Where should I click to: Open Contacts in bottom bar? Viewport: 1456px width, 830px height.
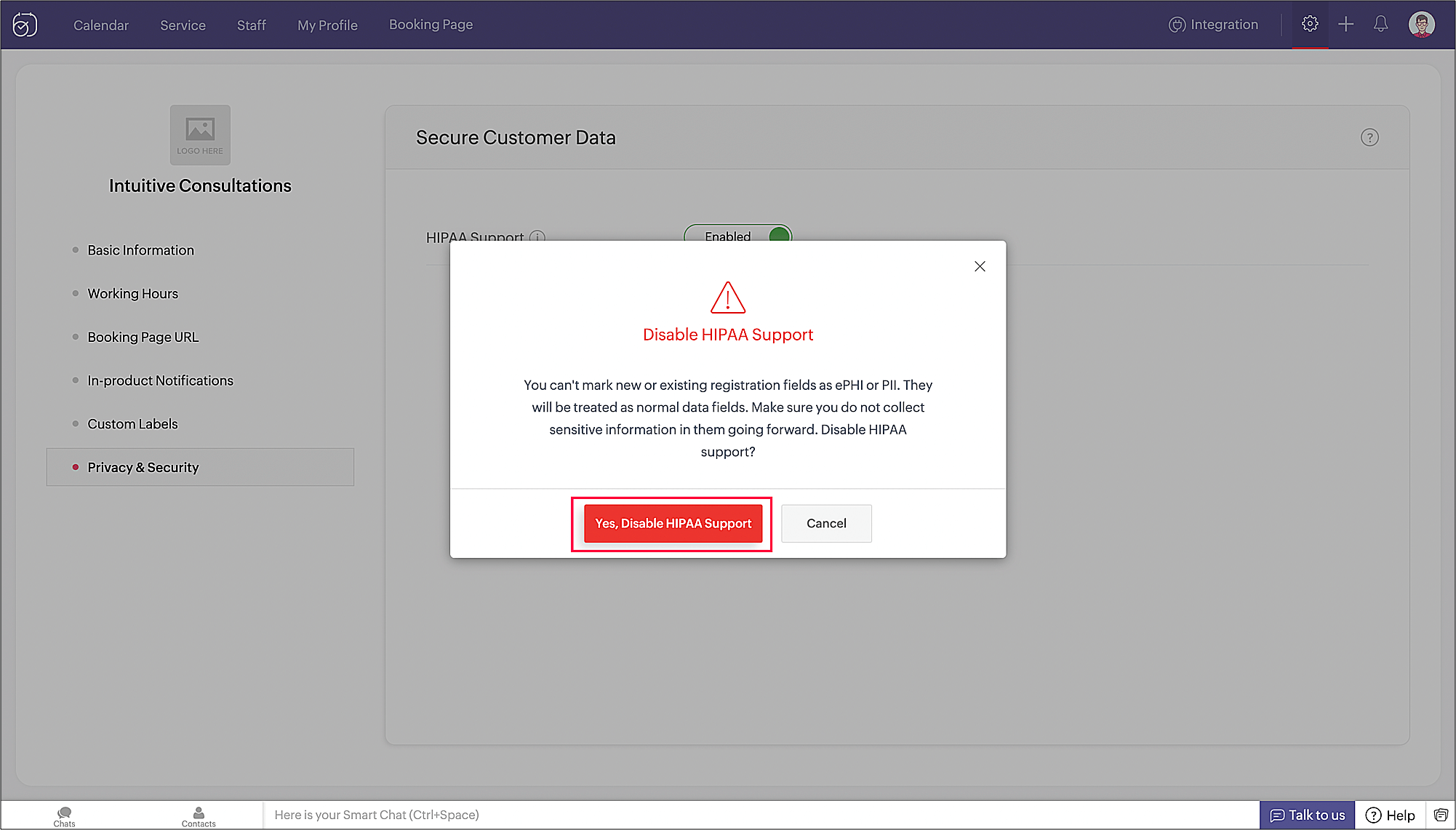[199, 816]
